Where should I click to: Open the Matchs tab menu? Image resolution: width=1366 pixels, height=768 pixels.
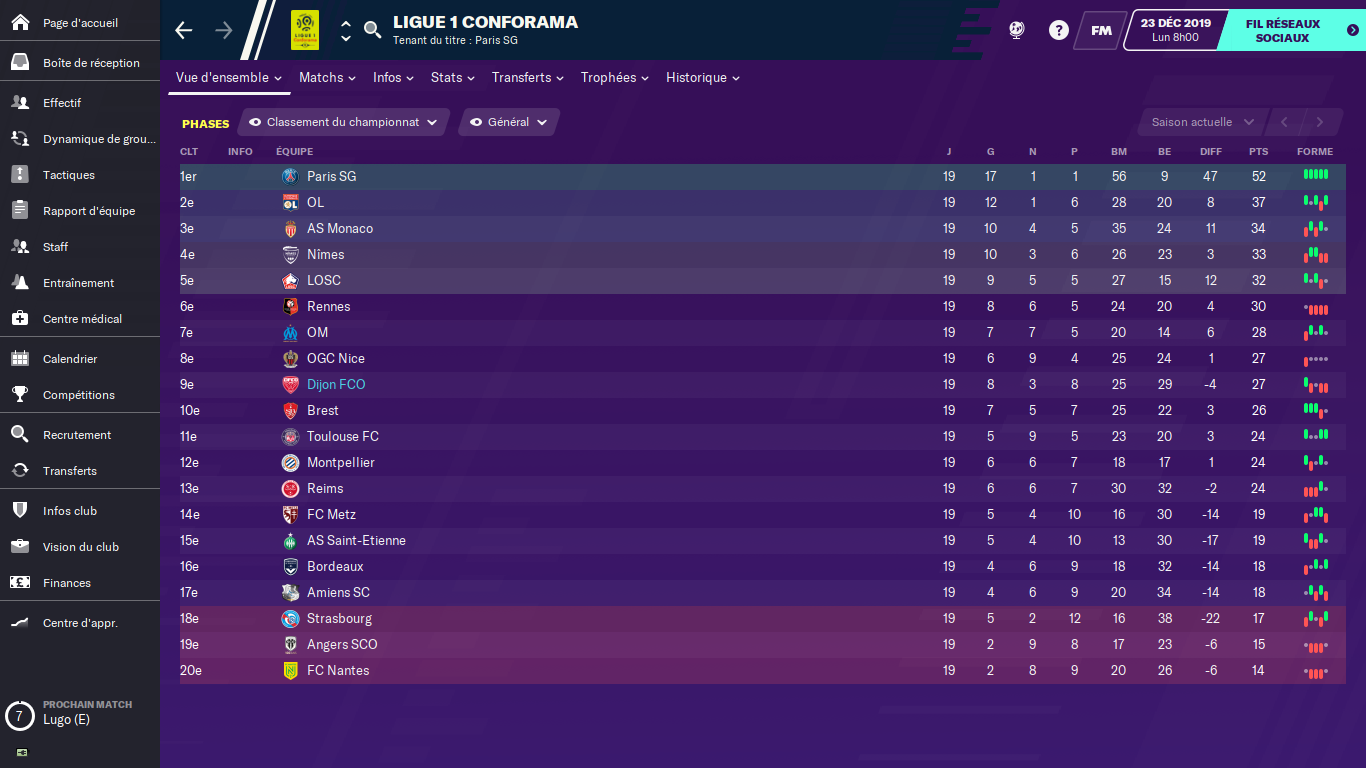pos(327,77)
